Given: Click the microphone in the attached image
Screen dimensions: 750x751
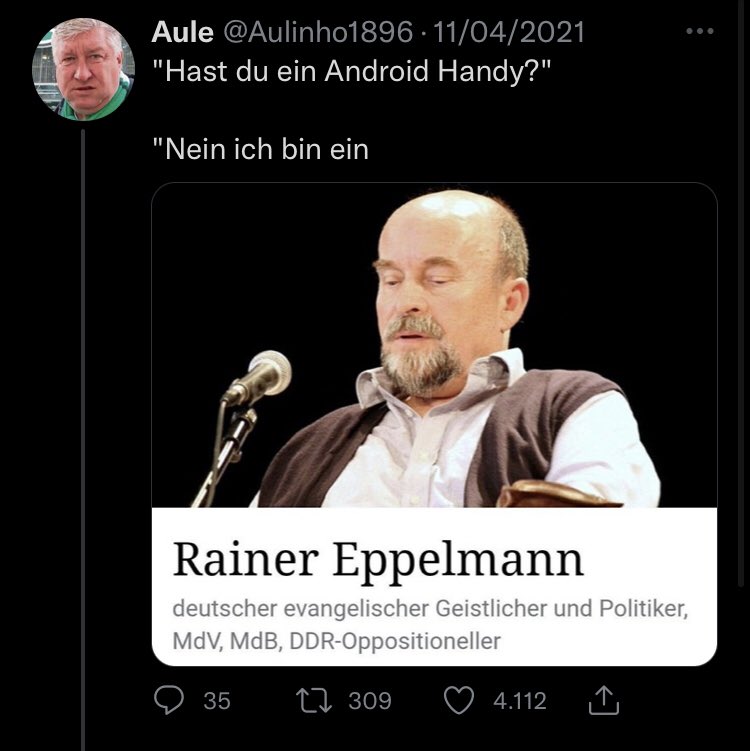Looking at the screenshot, I should (x=257, y=378).
